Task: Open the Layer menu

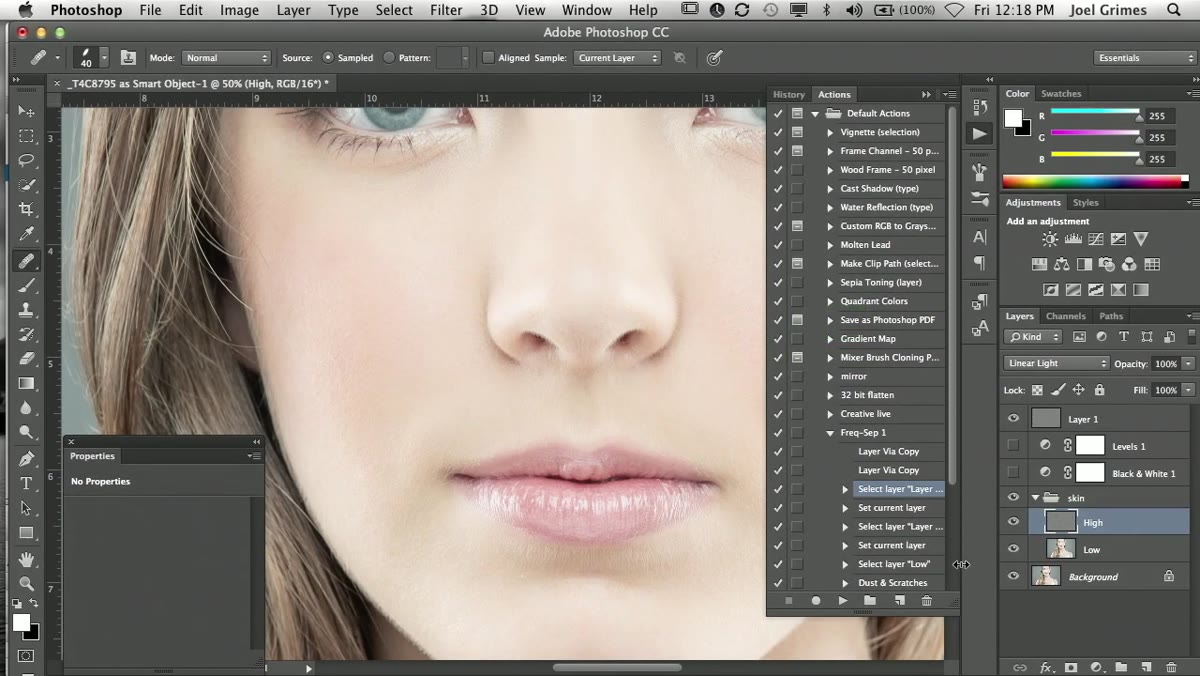Action: 293,10
